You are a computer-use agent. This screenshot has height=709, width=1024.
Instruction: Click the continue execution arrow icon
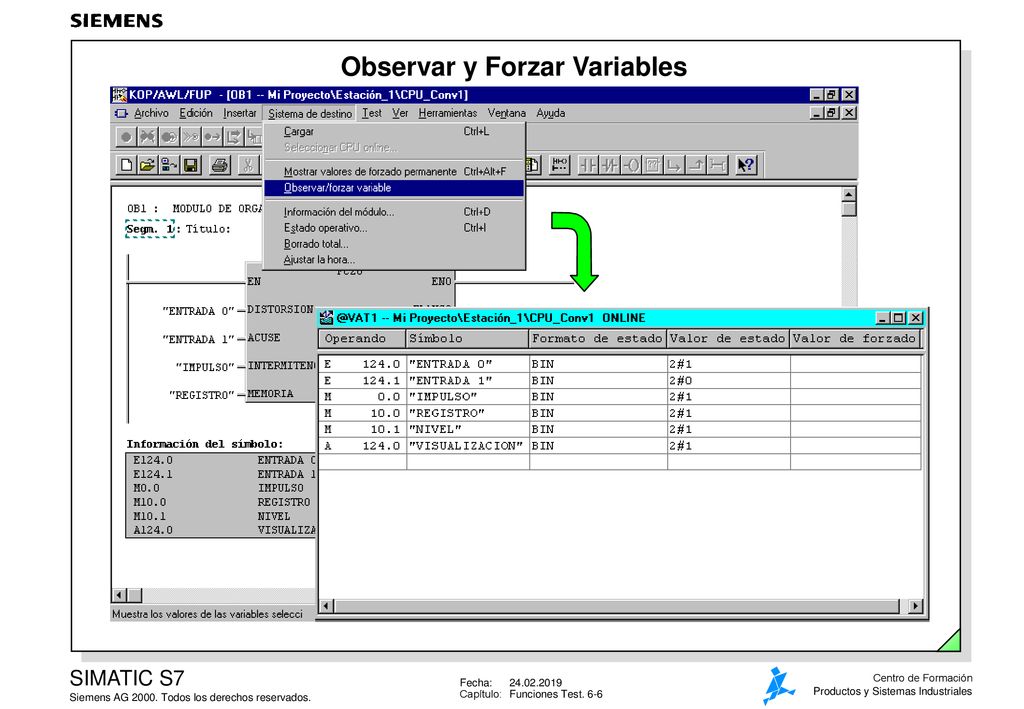coord(212,136)
